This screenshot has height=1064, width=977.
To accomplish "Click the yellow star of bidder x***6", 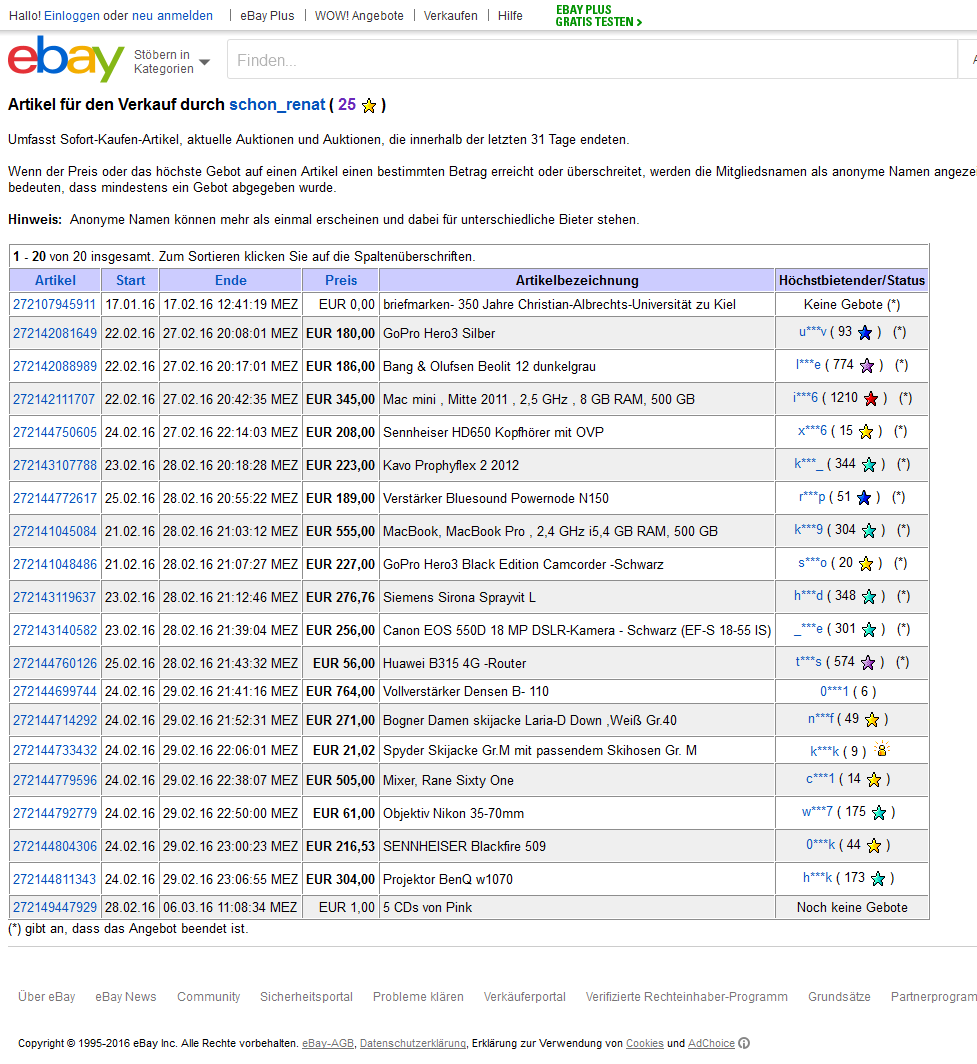I will point(866,432).
